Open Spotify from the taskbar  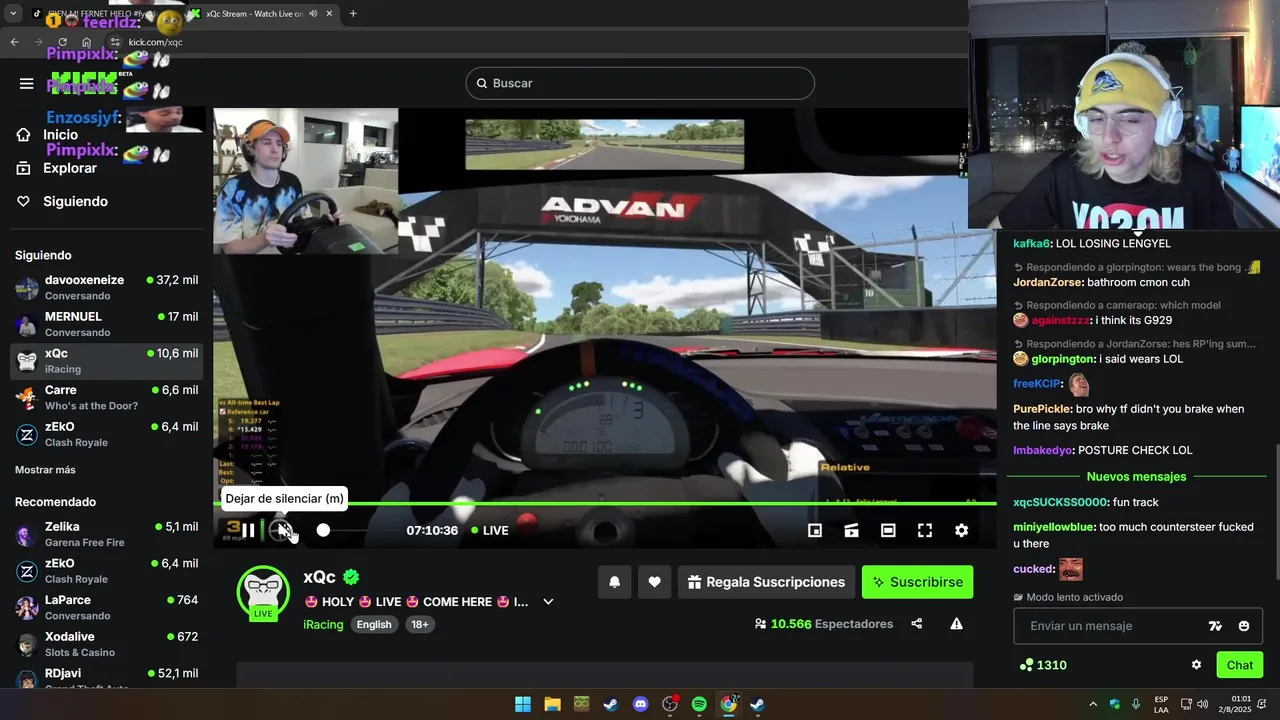tap(699, 704)
